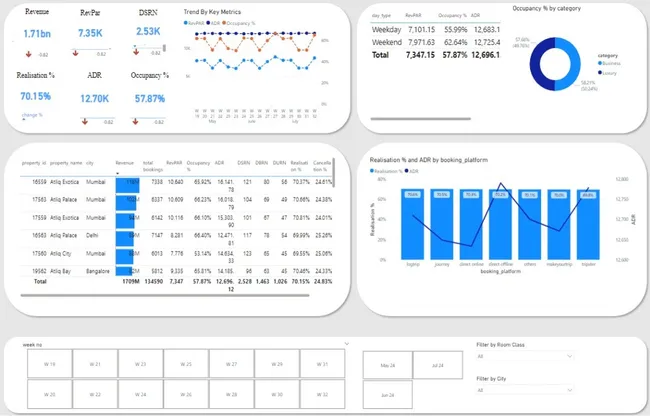Open the Filter by Room Class dropdown
This screenshot has width=650, height=420.
point(525,356)
